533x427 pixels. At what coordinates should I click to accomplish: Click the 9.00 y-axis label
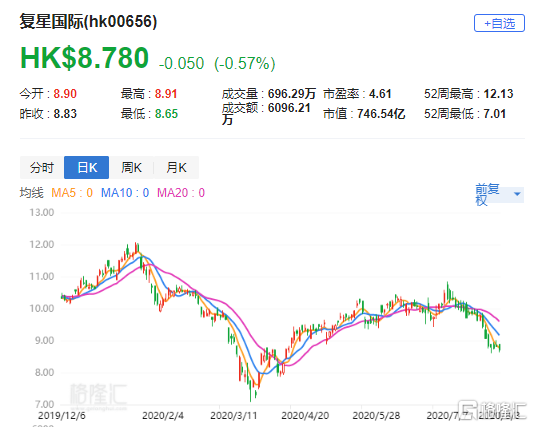click(x=44, y=340)
